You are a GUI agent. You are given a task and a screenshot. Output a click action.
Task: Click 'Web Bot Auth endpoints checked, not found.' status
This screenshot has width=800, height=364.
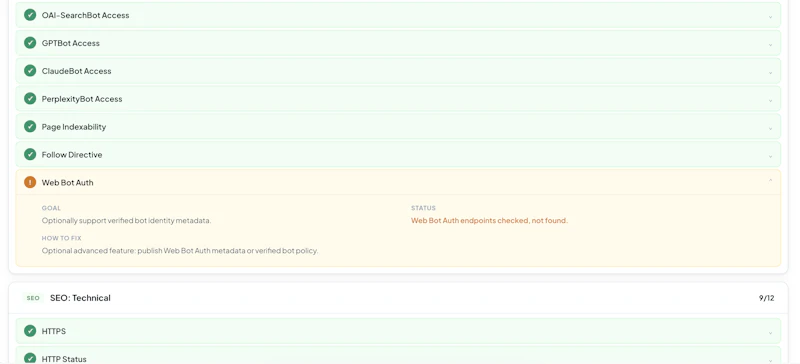pos(489,221)
